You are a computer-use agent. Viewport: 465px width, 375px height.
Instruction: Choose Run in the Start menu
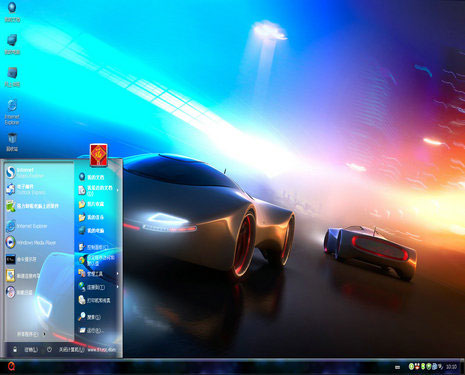coord(90,330)
